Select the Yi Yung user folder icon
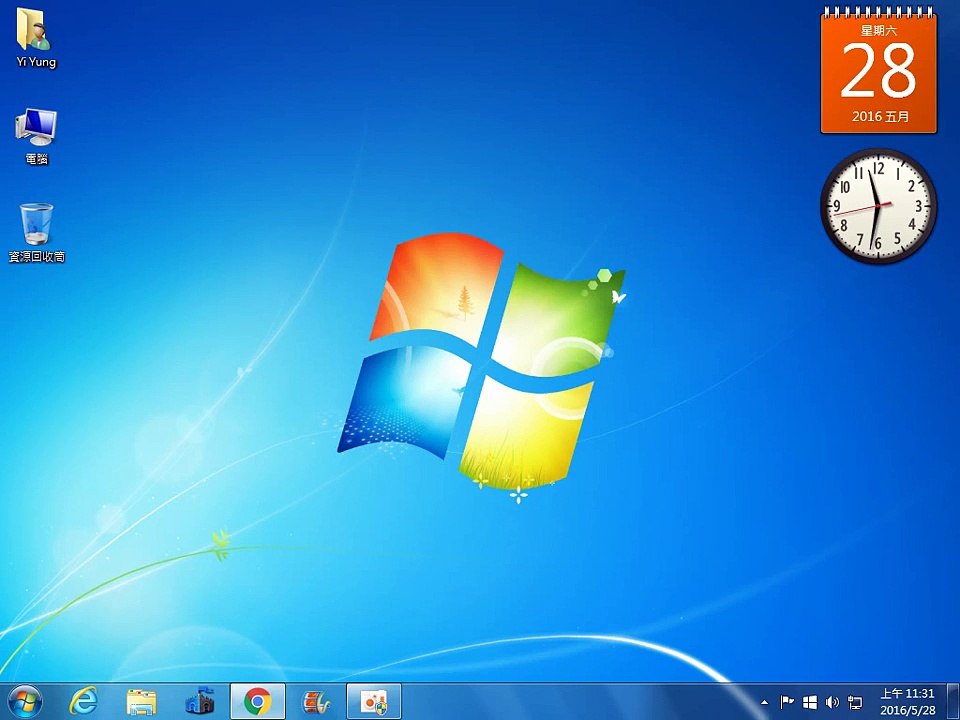This screenshot has width=960, height=720. click(x=36, y=39)
